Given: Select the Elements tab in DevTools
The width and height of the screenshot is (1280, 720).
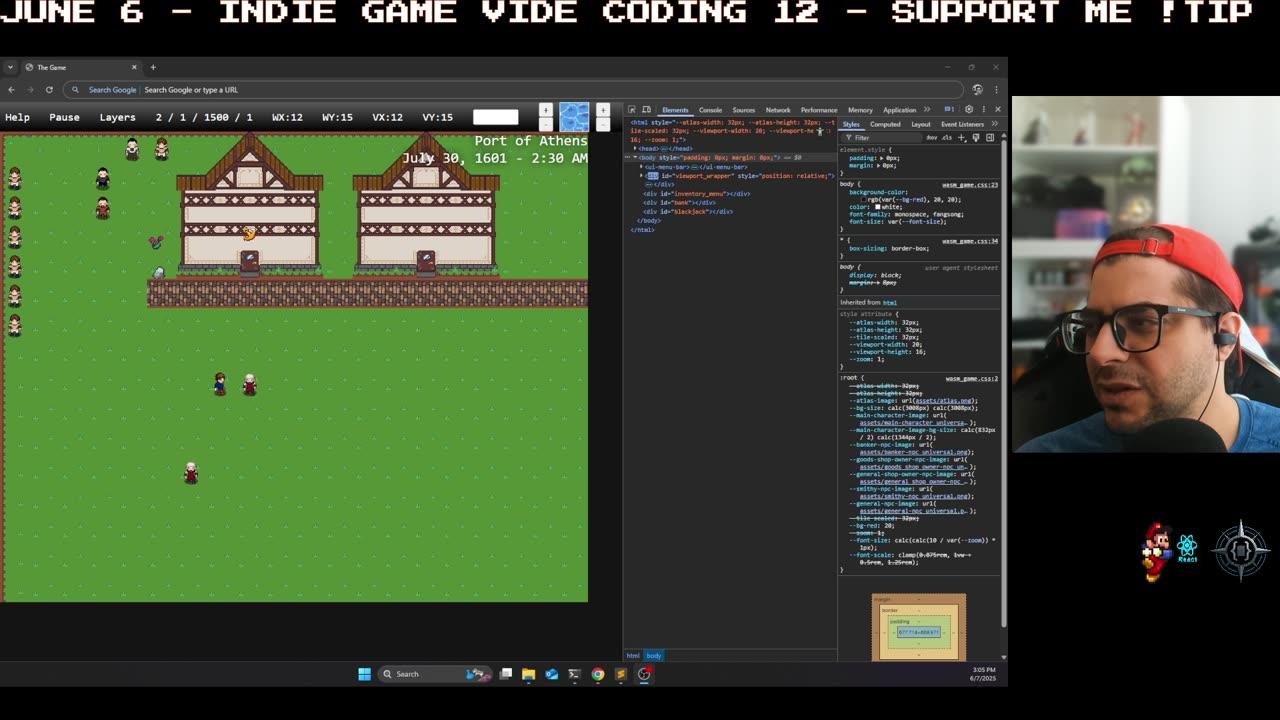Looking at the screenshot, I should click(675, 110).
